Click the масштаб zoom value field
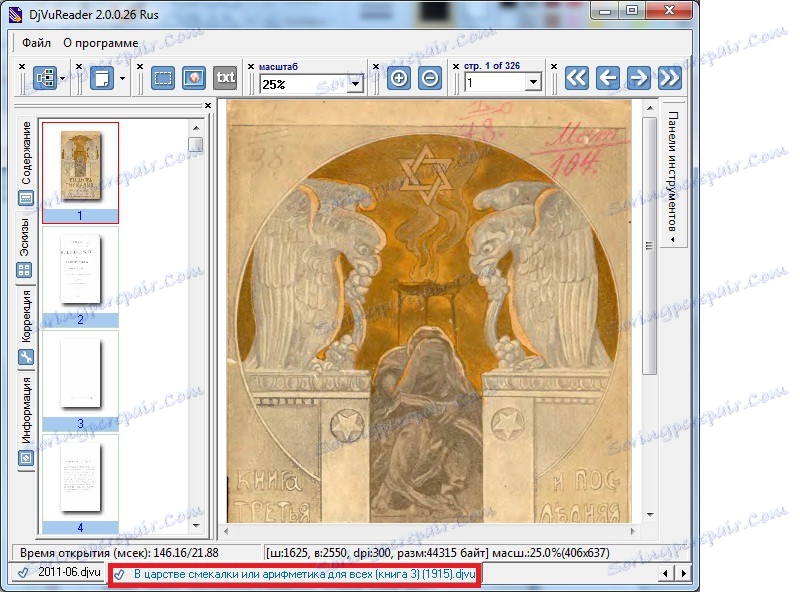 click(304, 84)
